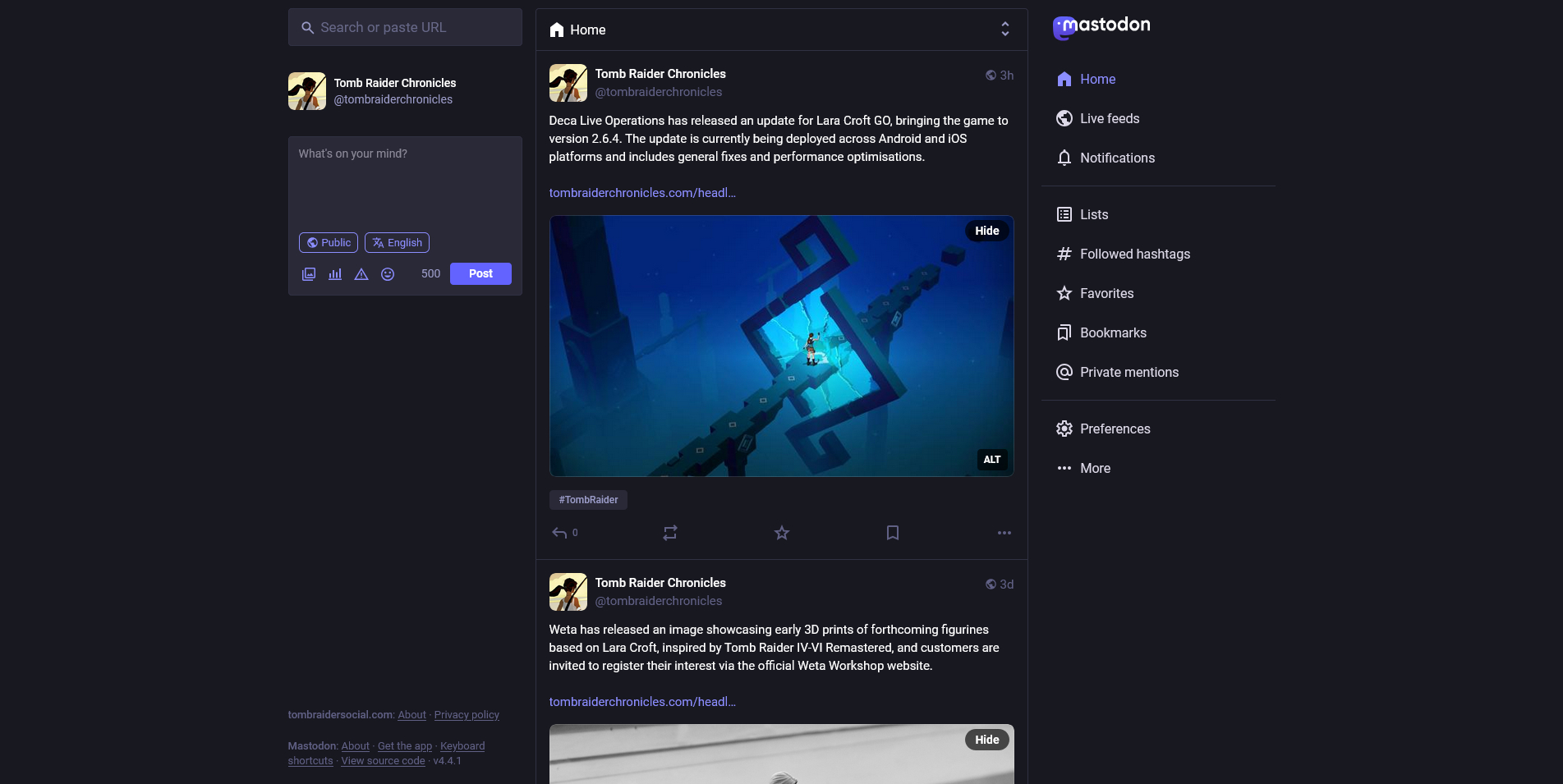Click the Home column header title
This screenshot has height=784, width=1563.
(588, 30)
